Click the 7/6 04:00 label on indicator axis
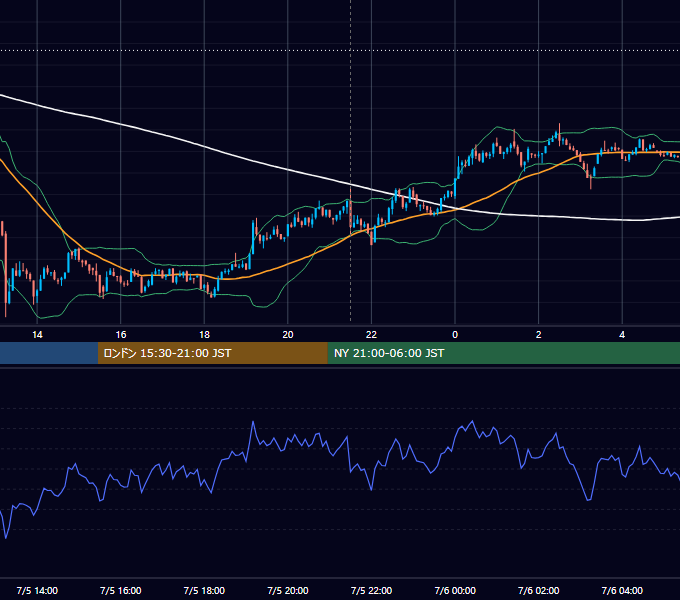 coord(622,590)
